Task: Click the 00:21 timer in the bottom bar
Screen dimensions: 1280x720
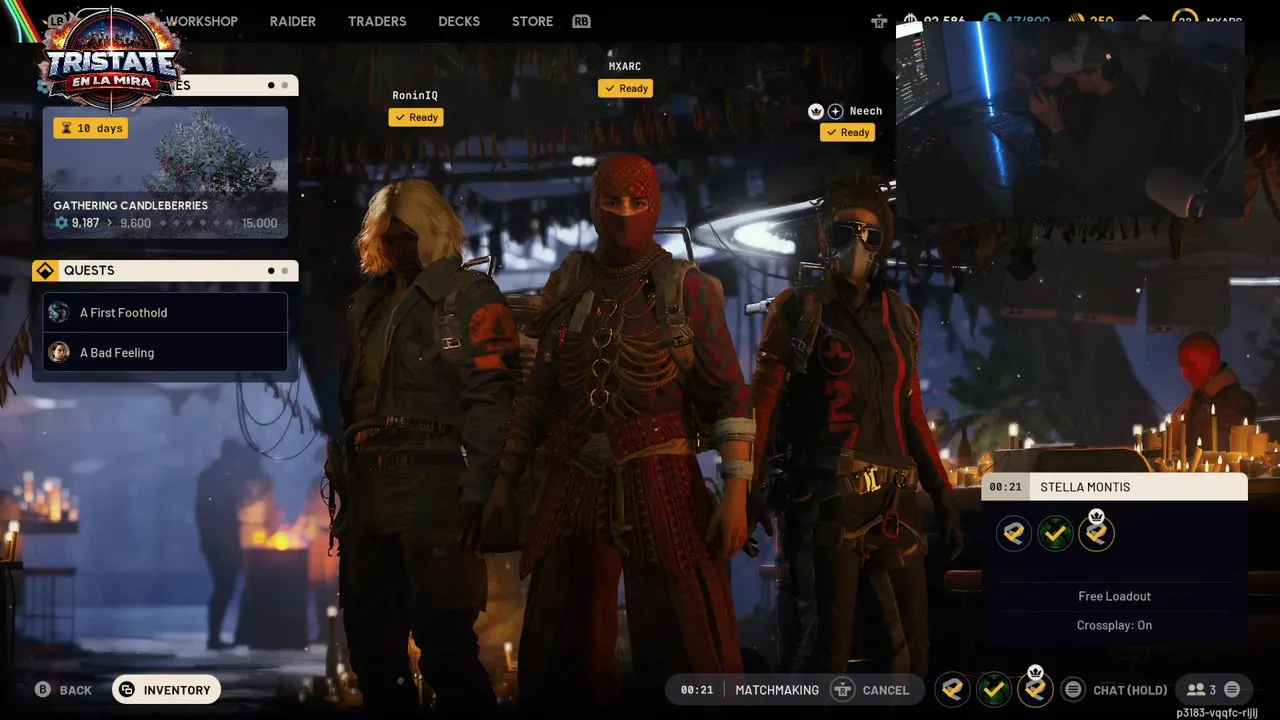Action: pyautogui.click(x=697, y=690)
